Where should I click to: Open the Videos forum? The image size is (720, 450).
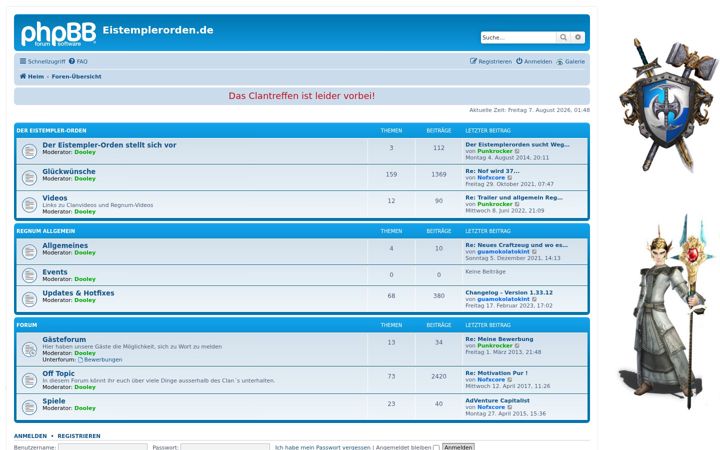pos(55,198)
